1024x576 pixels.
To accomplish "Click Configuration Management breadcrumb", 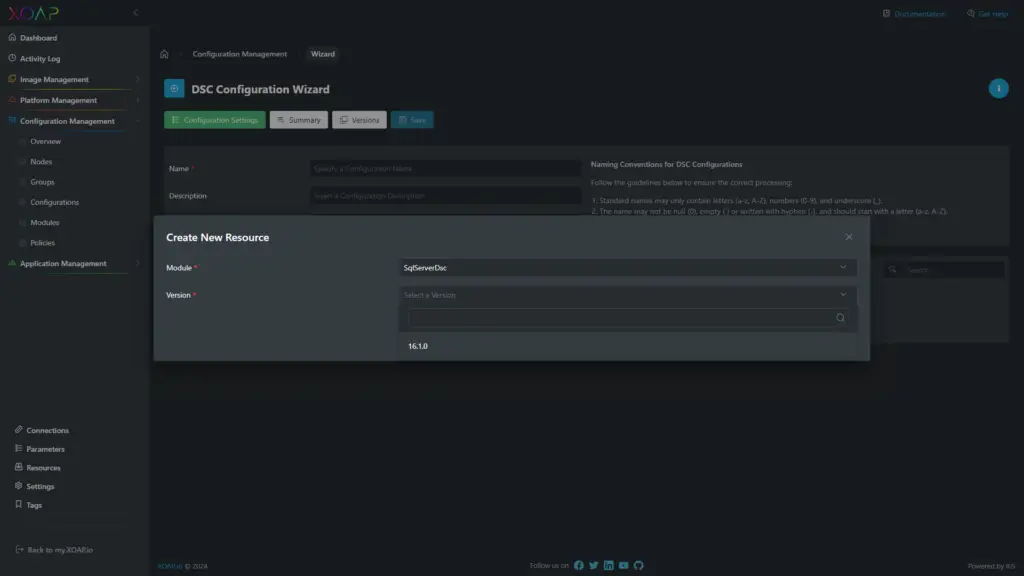I will tap(240, 54).
